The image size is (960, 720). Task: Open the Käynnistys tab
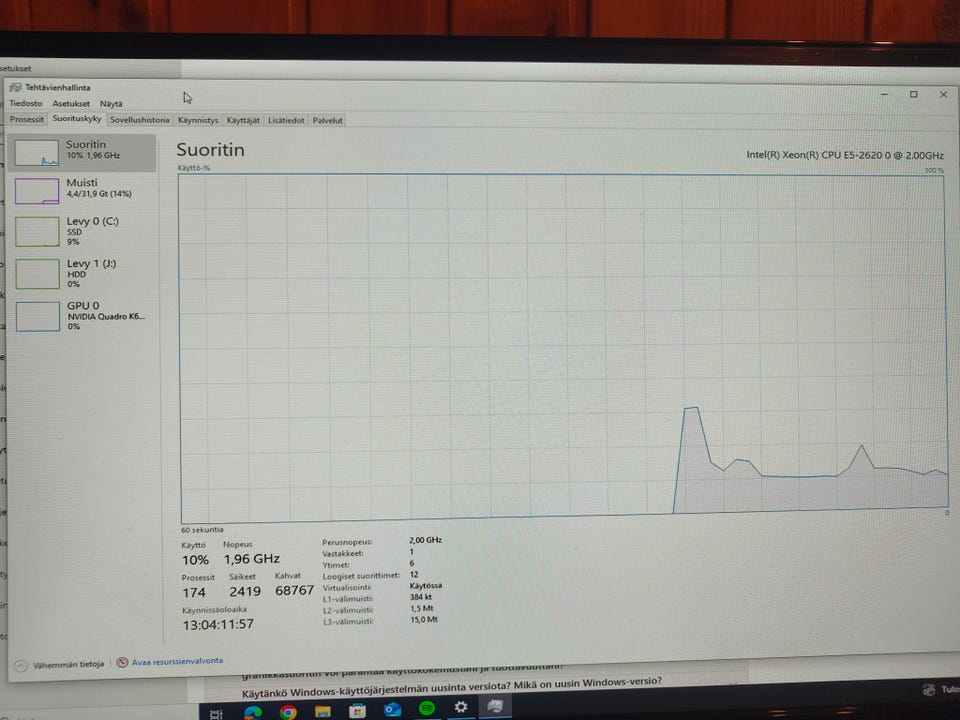(x=198, y=120)
